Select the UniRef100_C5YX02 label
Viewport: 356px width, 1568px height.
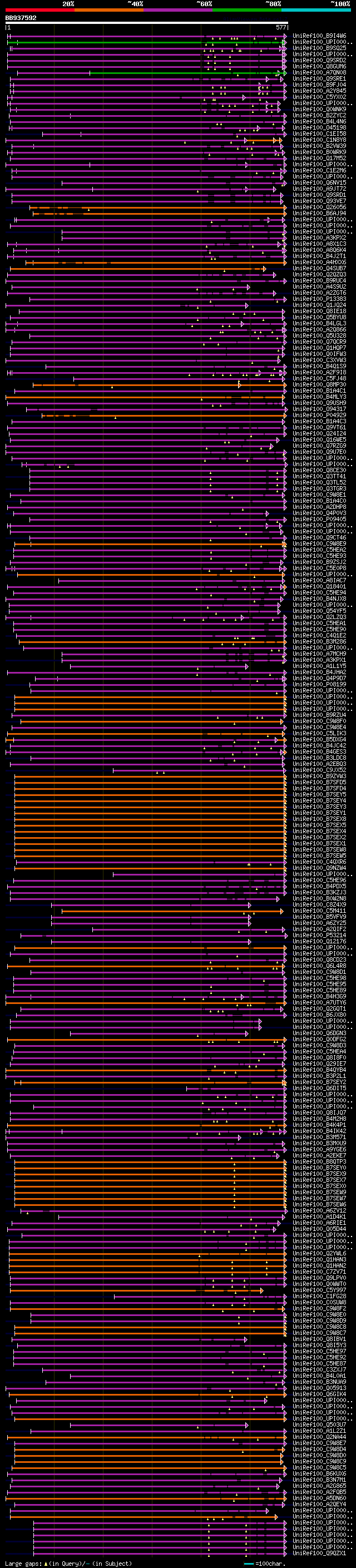click(x=319, y=97)
